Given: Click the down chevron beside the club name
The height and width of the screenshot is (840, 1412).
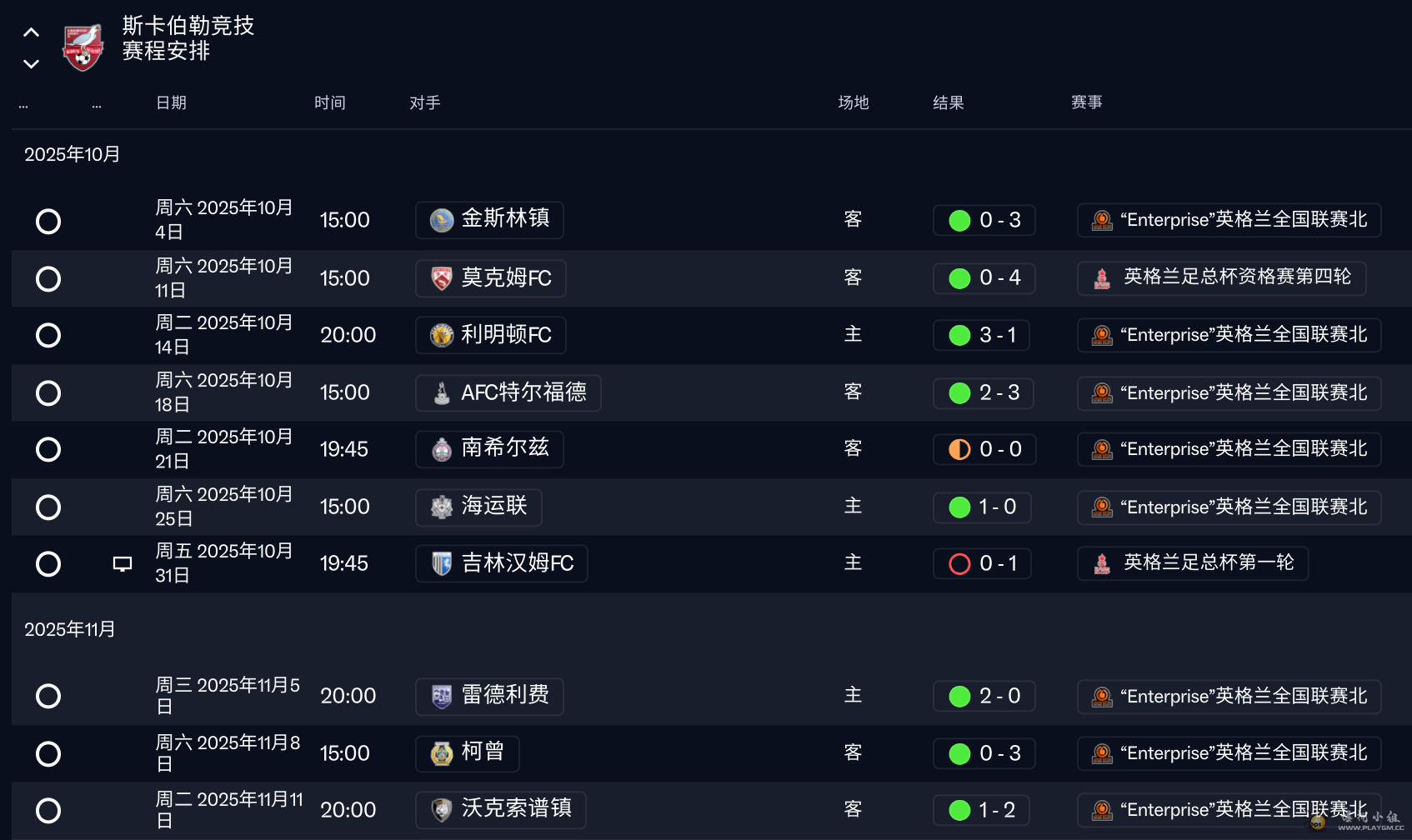Looking at the screenshot, I should (32, 64).
